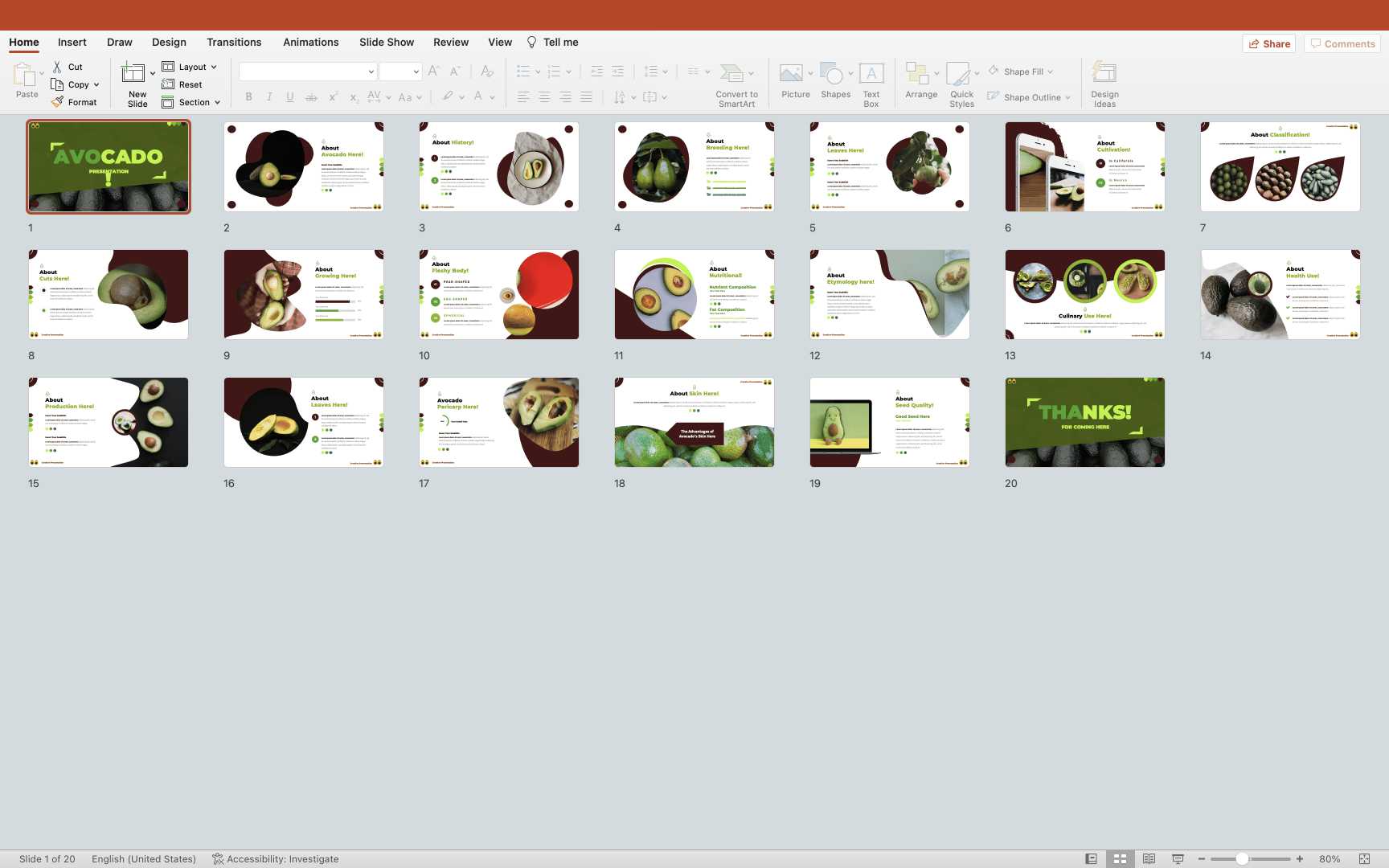Switch to Normal view in status bar
The width and height of the screenshot is (1389, 868).
[1091, 858]
